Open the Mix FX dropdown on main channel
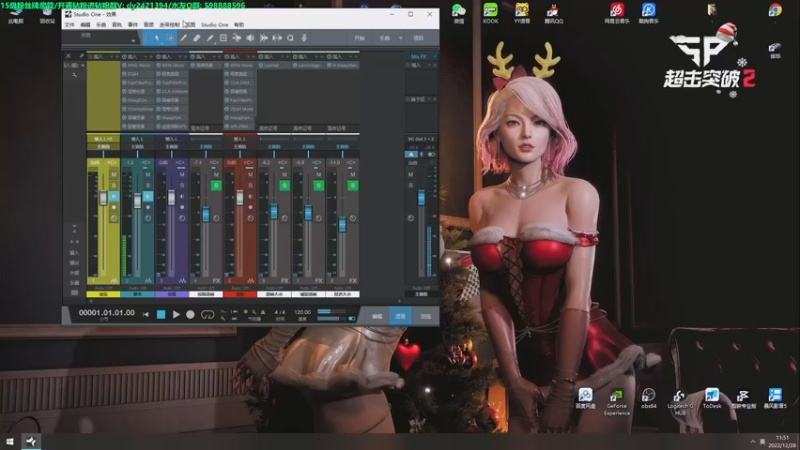 click(x=435, y=57)
